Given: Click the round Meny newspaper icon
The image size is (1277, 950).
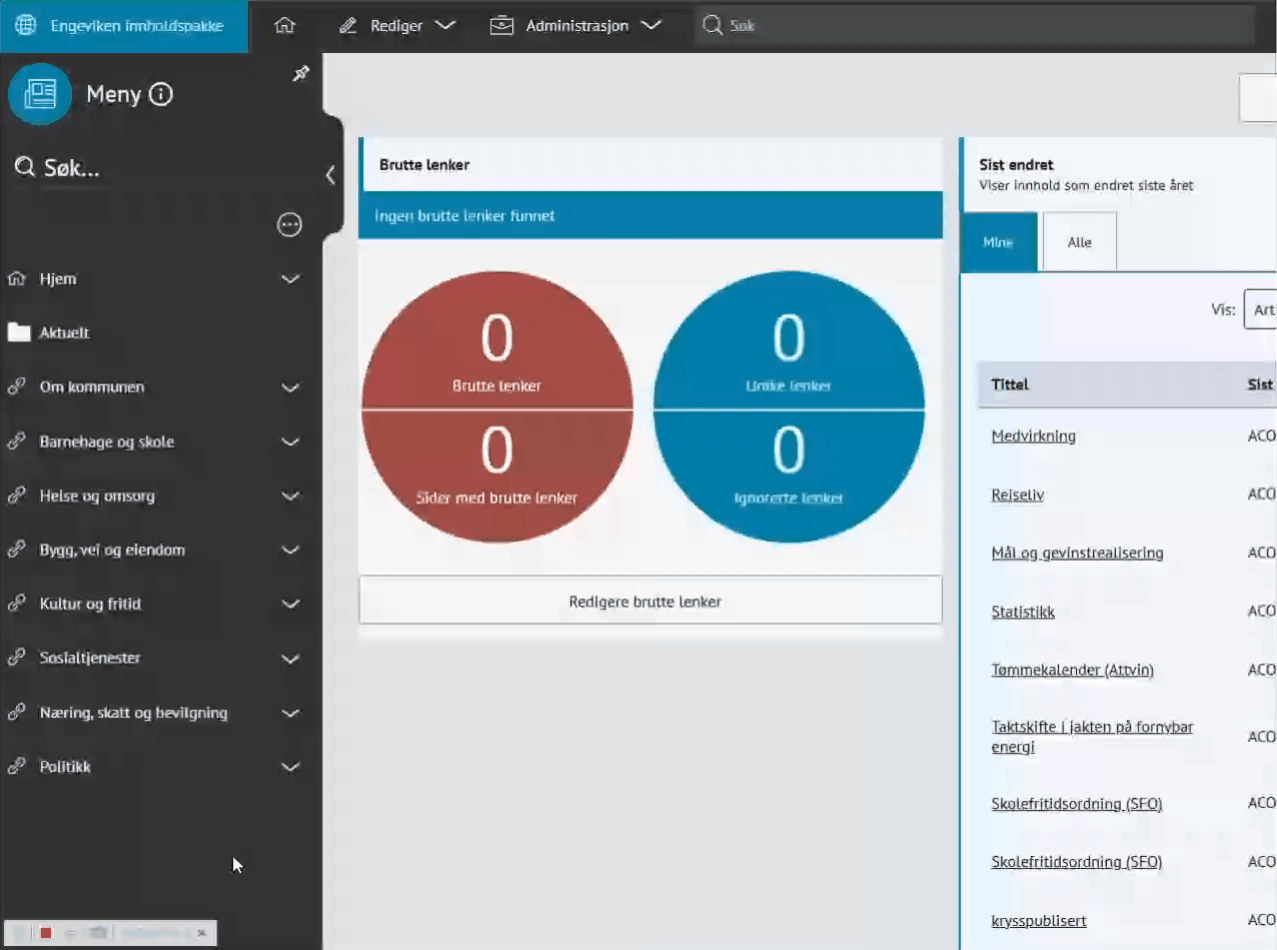Looking at the screenshot, I should [40, 95].
